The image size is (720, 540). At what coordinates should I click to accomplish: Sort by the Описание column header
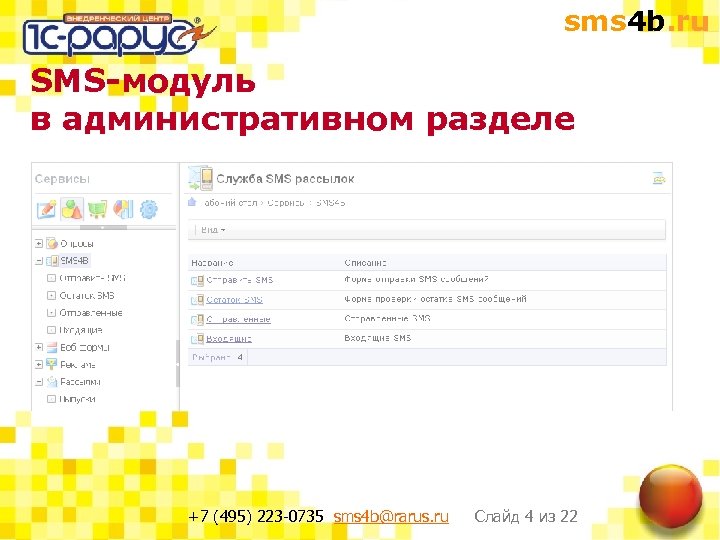[x=366, y=263]
